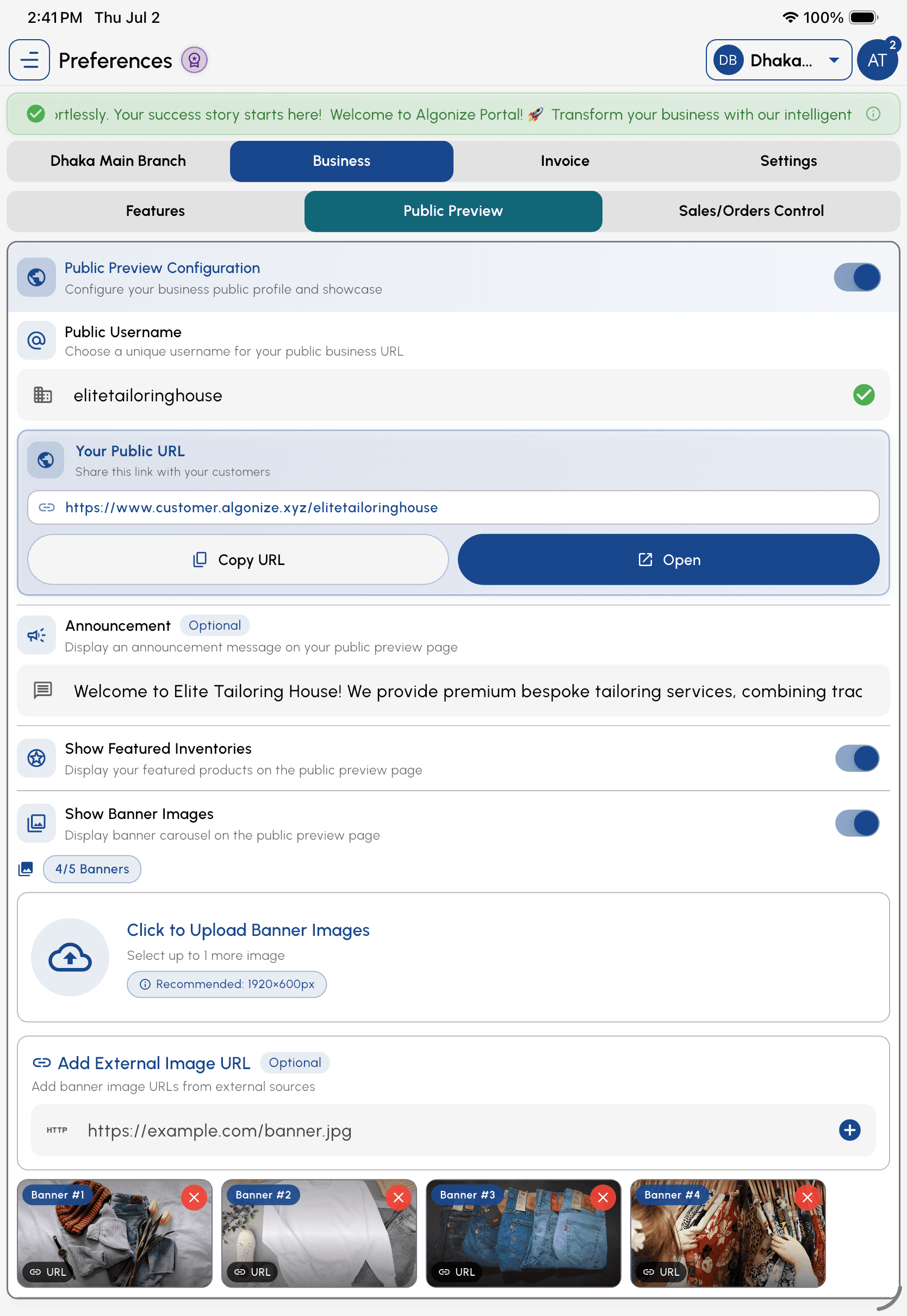Click the Open public URL button
The width and height of the screenshot is (907, 1316).
coord(668,559)
